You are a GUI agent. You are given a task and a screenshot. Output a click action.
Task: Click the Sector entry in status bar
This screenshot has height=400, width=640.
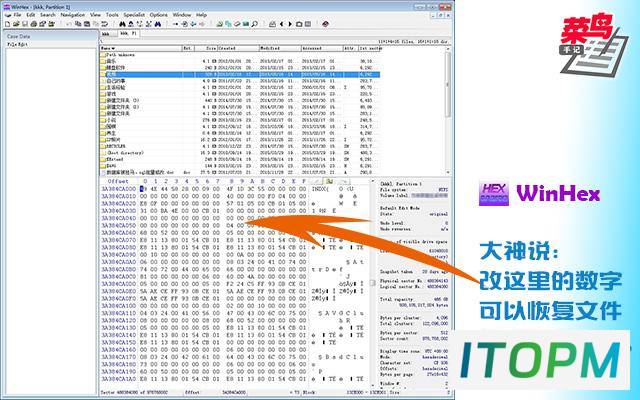(134, 392)
